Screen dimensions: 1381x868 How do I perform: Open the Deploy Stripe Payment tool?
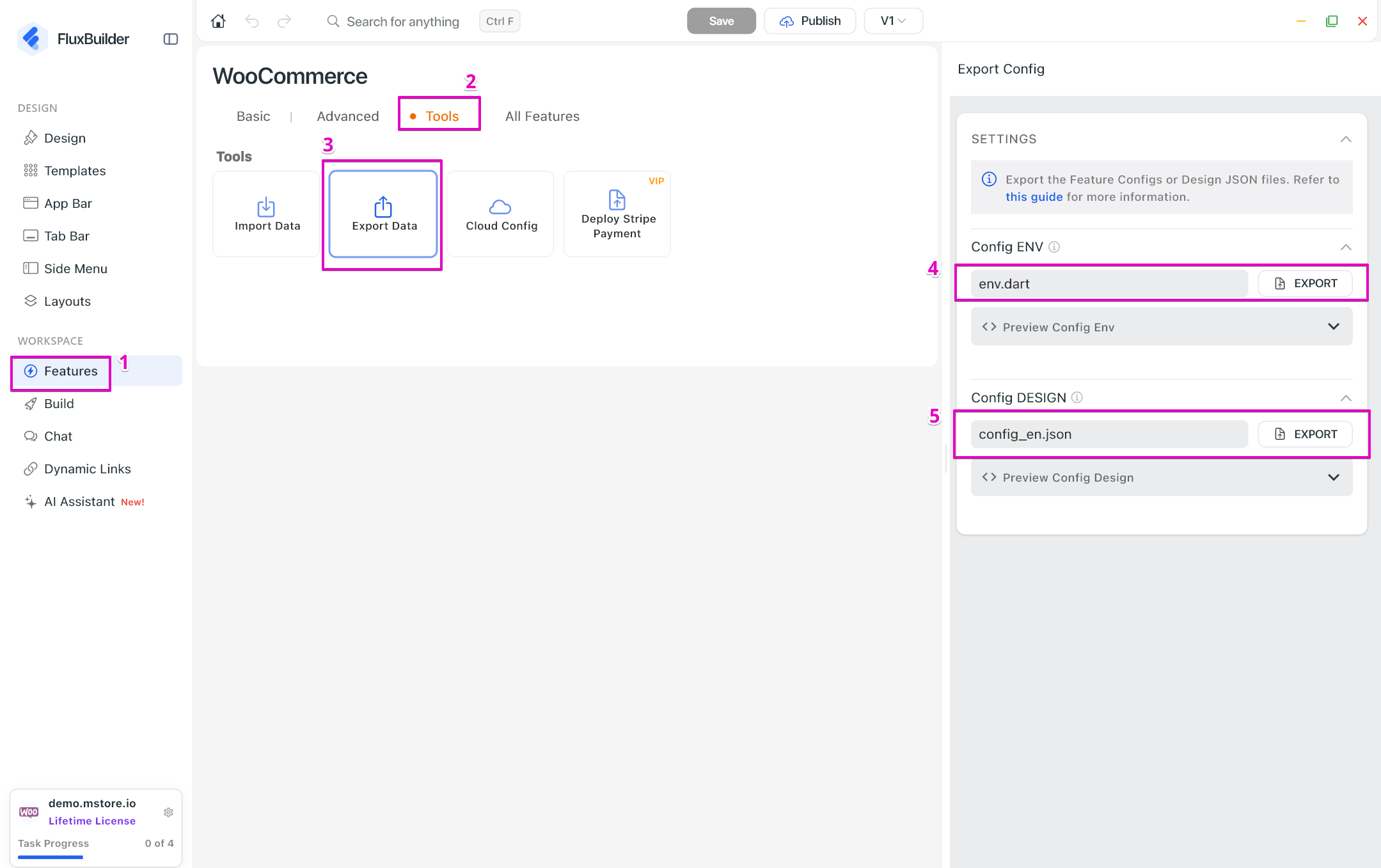pos(617,214)
